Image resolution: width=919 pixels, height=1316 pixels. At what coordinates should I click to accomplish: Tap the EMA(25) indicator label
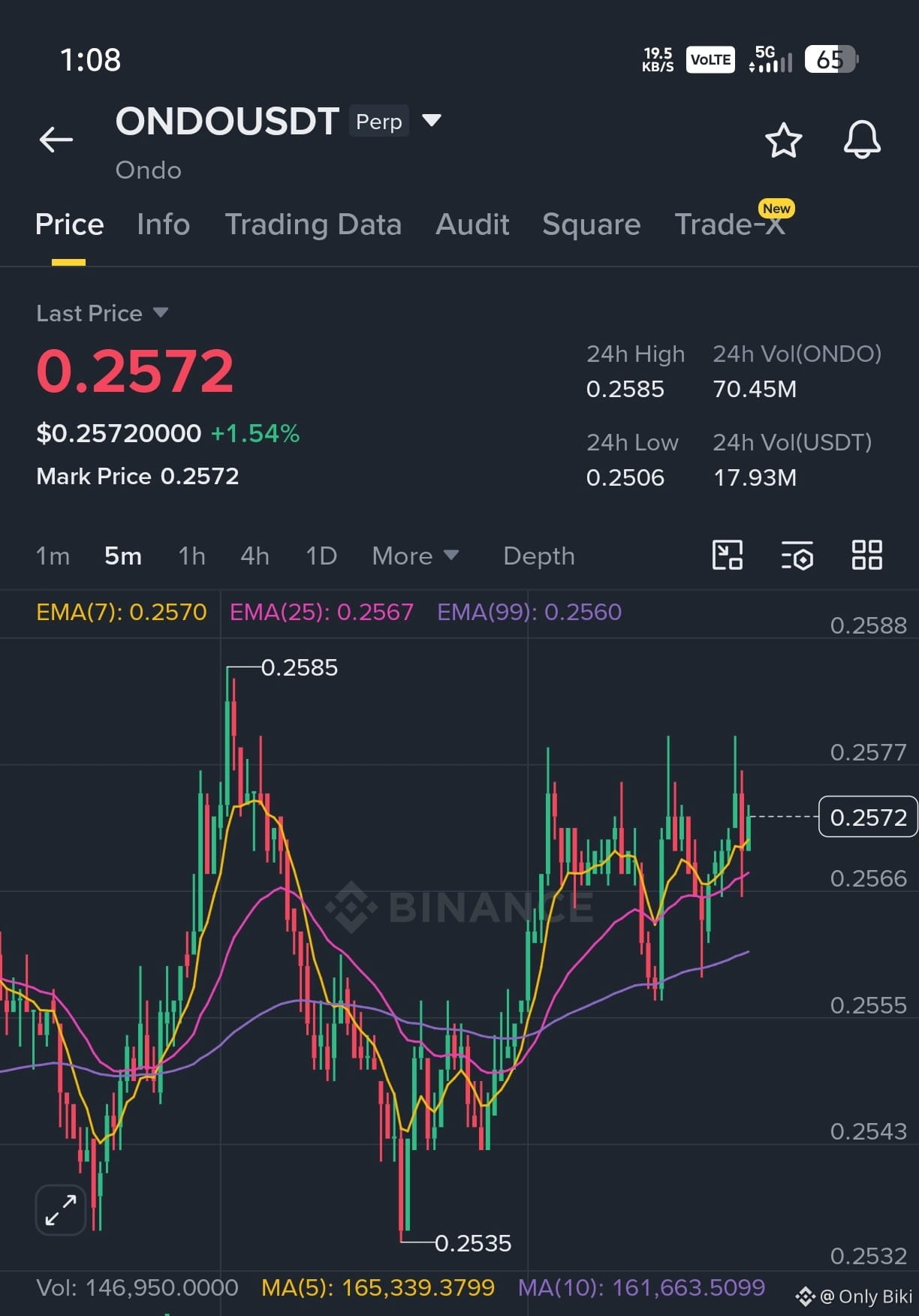[321, 612]
